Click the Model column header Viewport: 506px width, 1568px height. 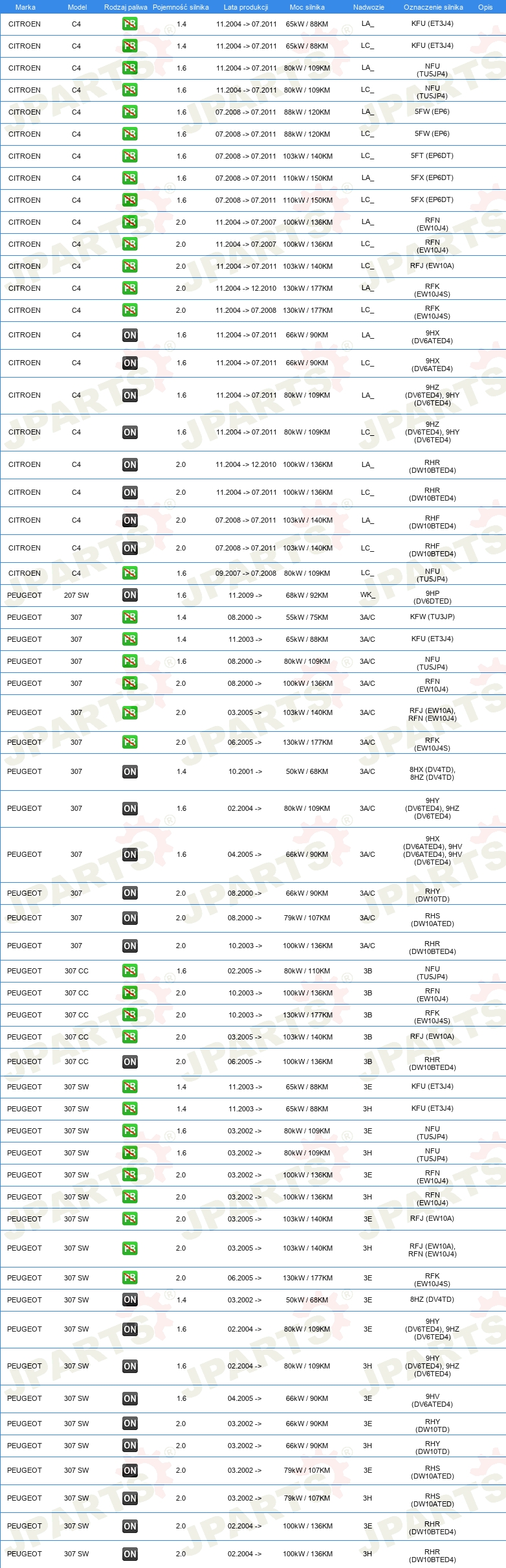(77, 7)
